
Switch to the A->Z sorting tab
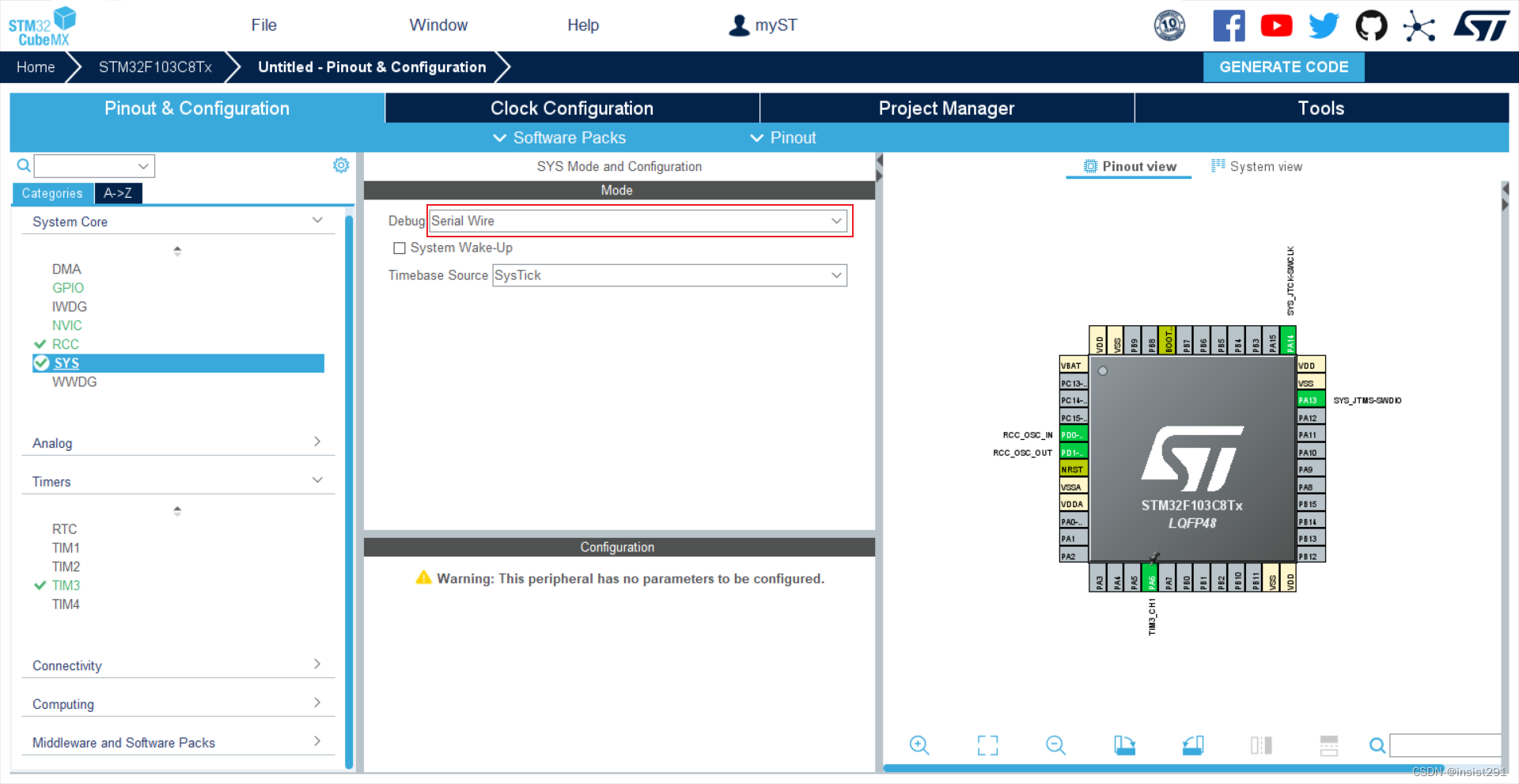pos(118,193)
